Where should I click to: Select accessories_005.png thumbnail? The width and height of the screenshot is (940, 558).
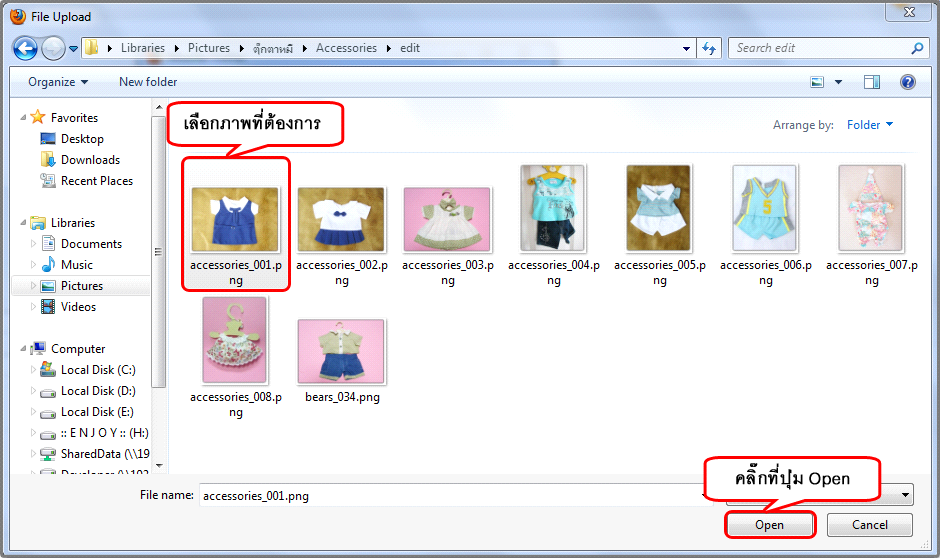pos(659,208)
